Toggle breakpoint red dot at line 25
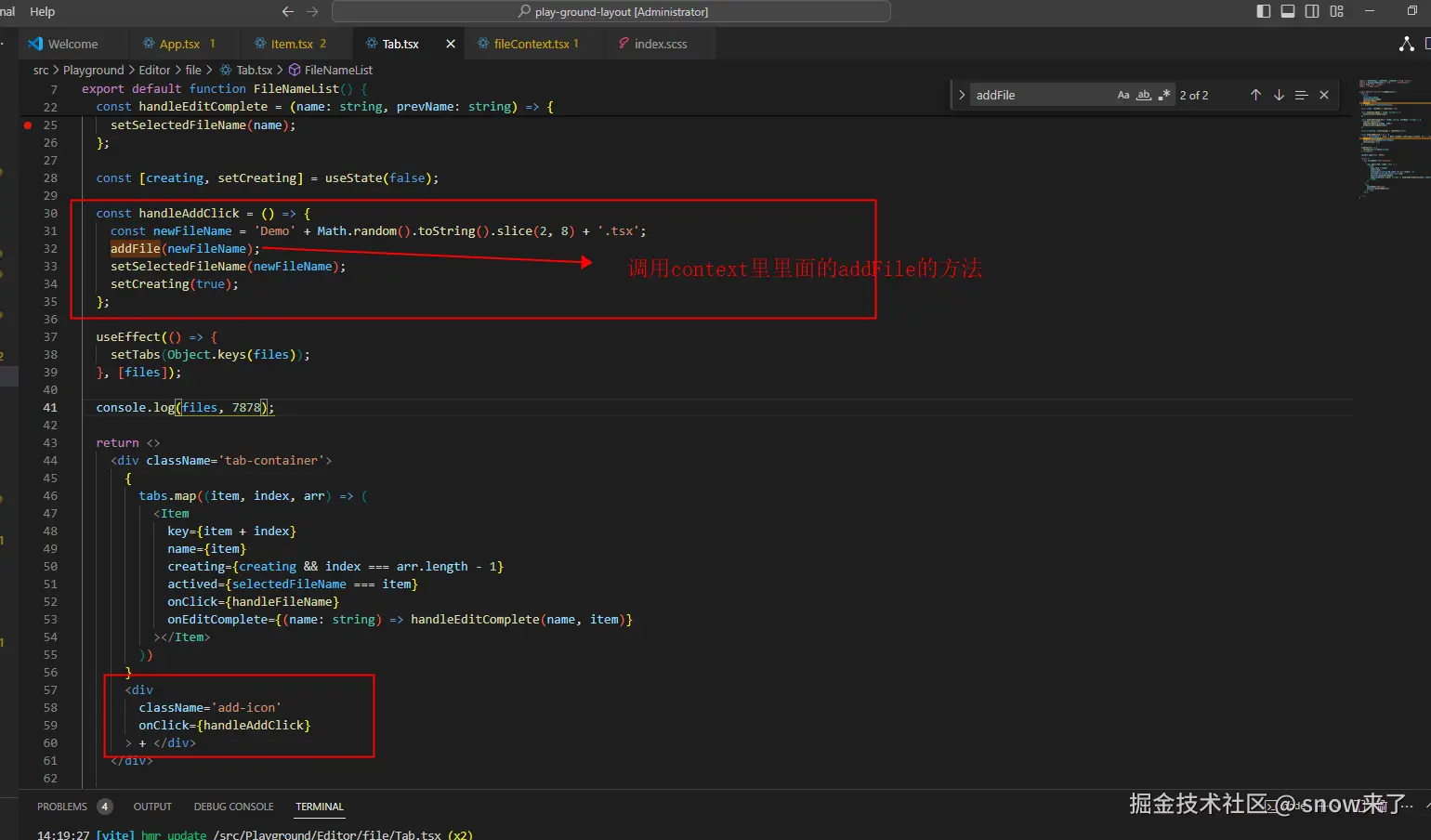The width and height of the screenshot is (1431, 840). pos(28,125)
